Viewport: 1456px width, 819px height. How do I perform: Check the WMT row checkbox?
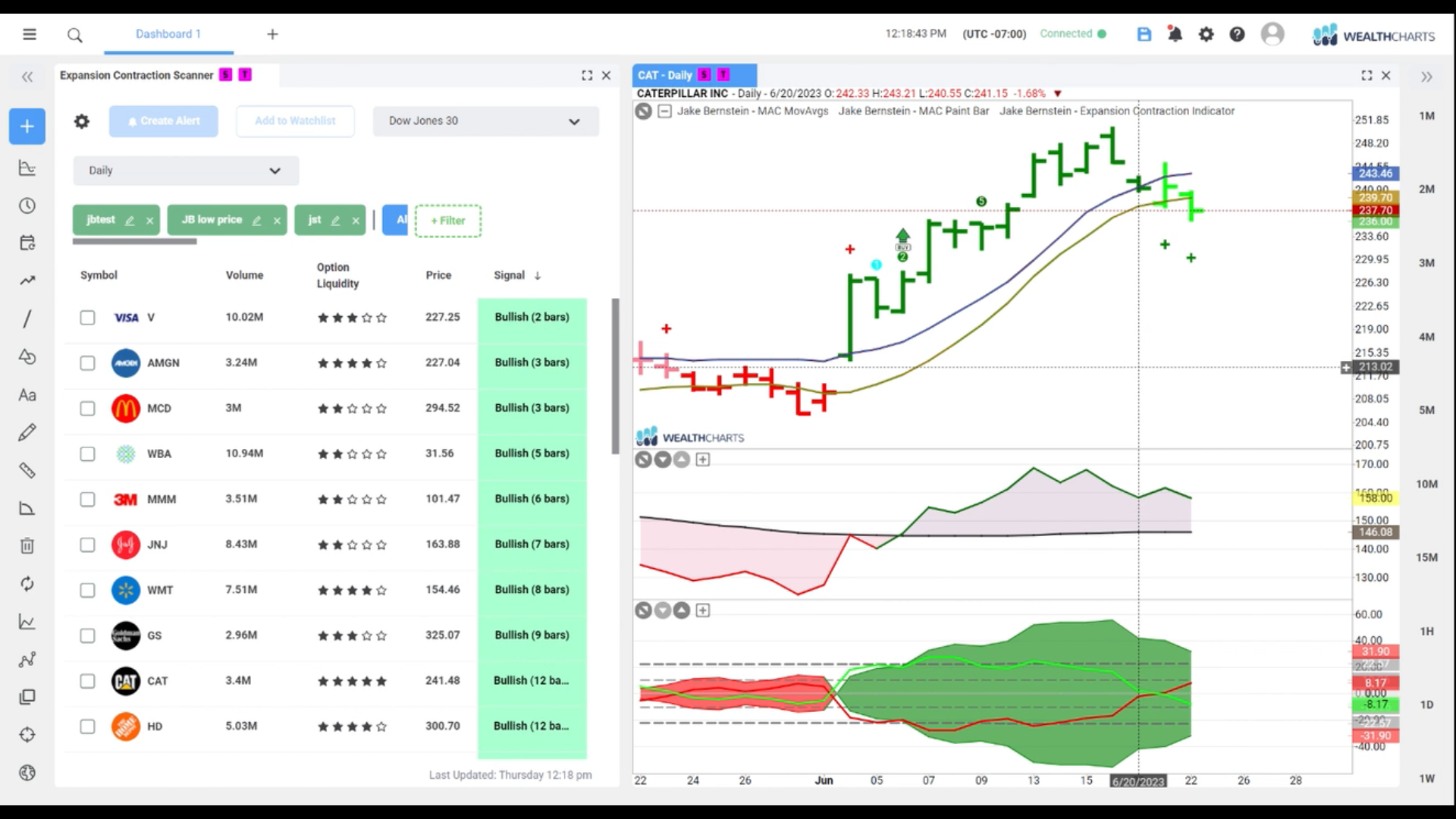(x=88, y=591)
